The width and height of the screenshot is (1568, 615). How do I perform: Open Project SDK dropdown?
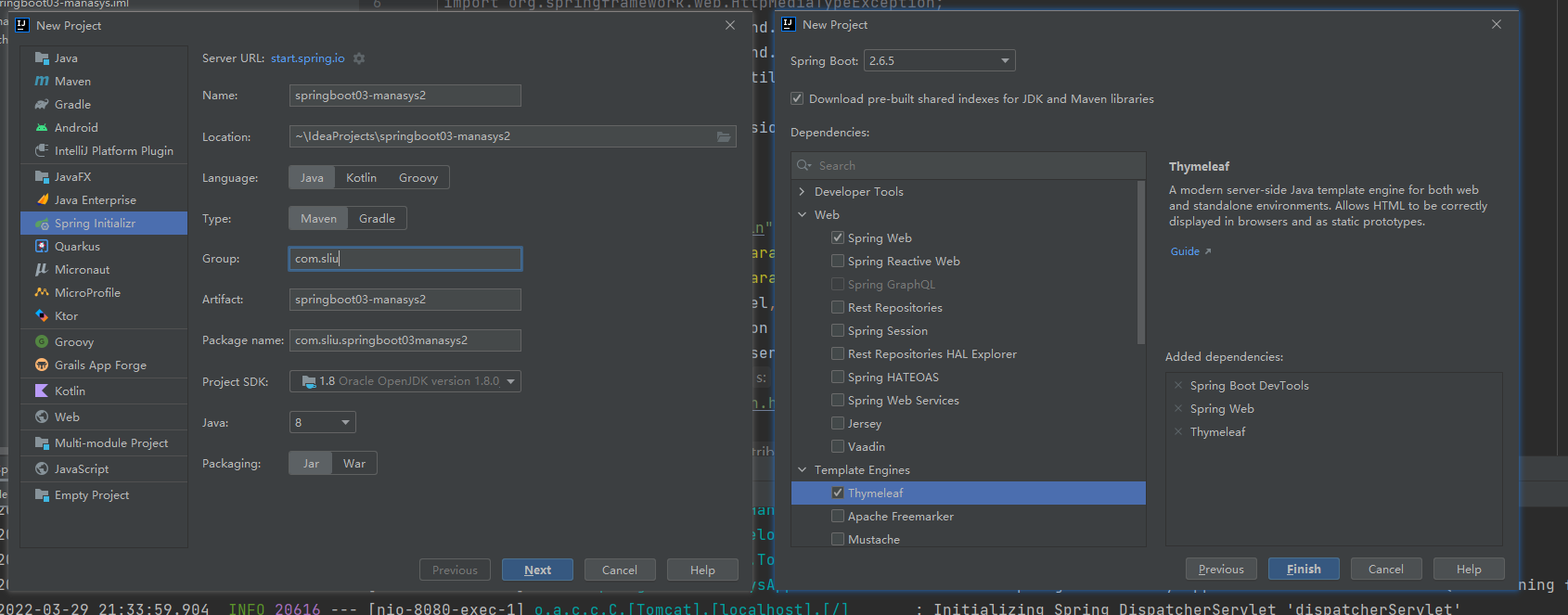pyautogui.click(x=405, y=381)
